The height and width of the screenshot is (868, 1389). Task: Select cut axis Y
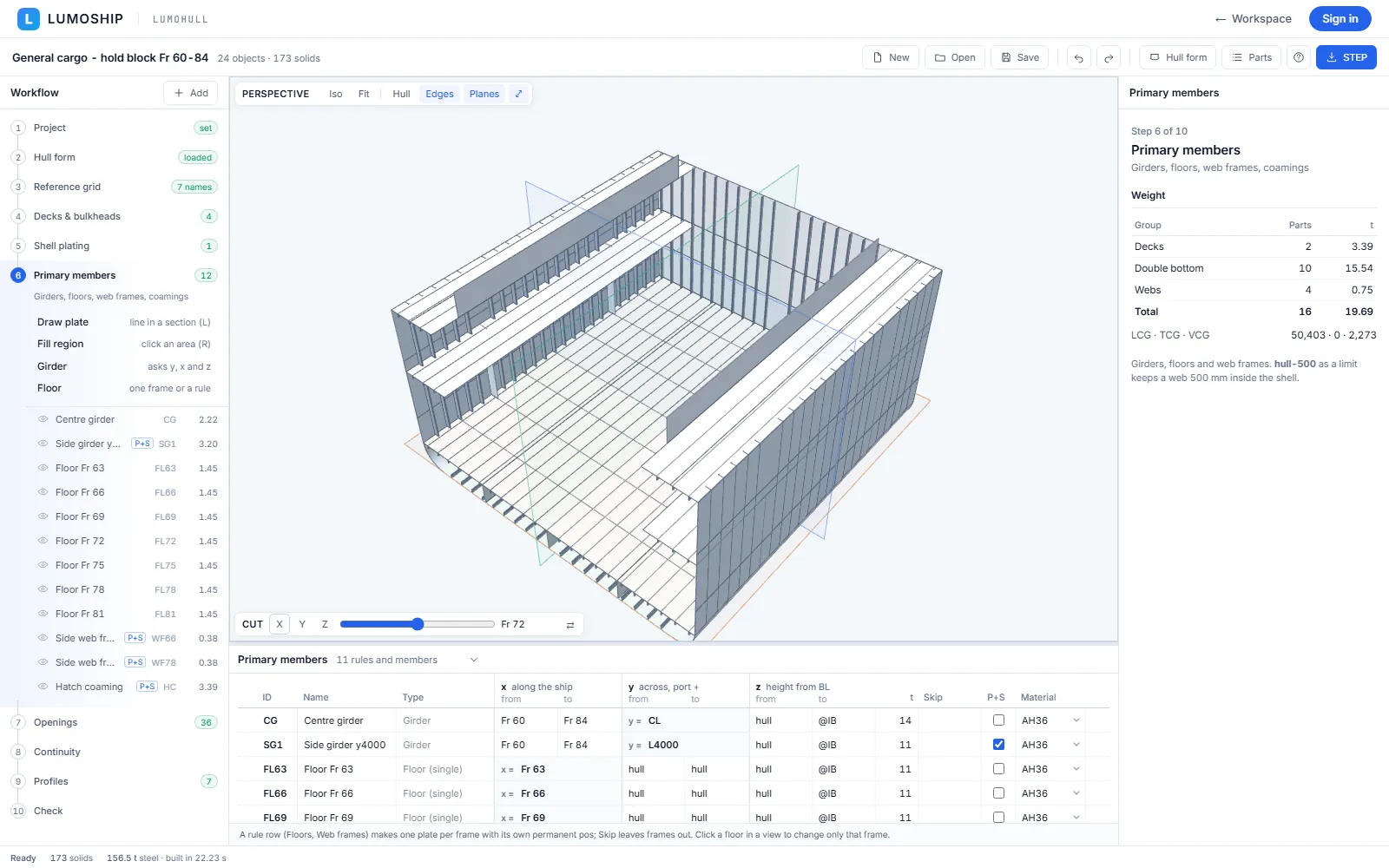coord(302,624)
